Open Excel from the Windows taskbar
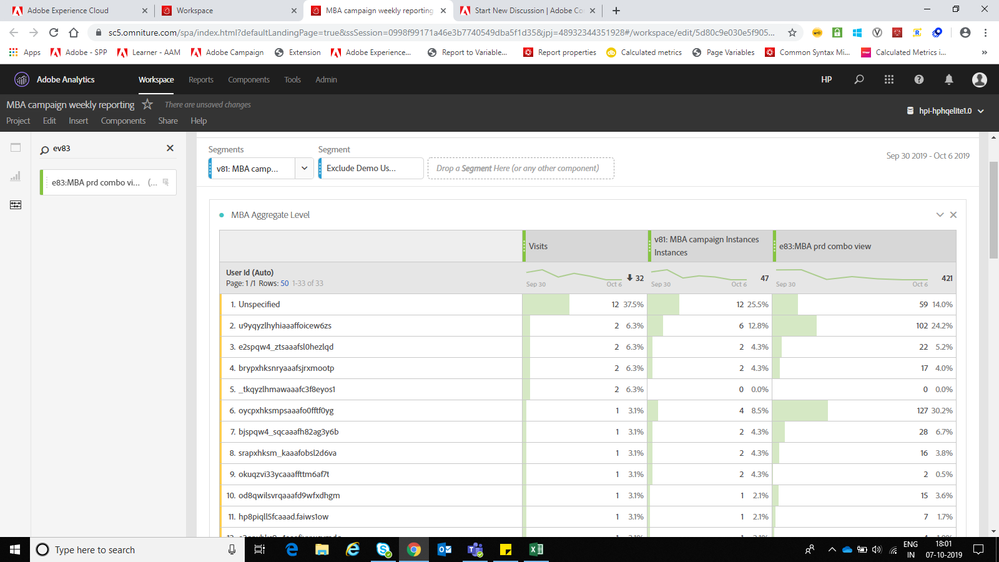This screenshot has width=999, height=562. pyautogui.click(x=536, y=549)
